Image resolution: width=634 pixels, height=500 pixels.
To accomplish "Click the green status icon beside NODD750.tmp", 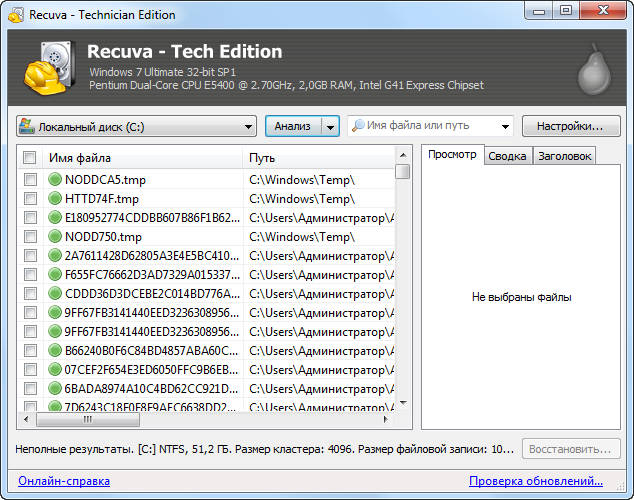I will click(55, 237).
